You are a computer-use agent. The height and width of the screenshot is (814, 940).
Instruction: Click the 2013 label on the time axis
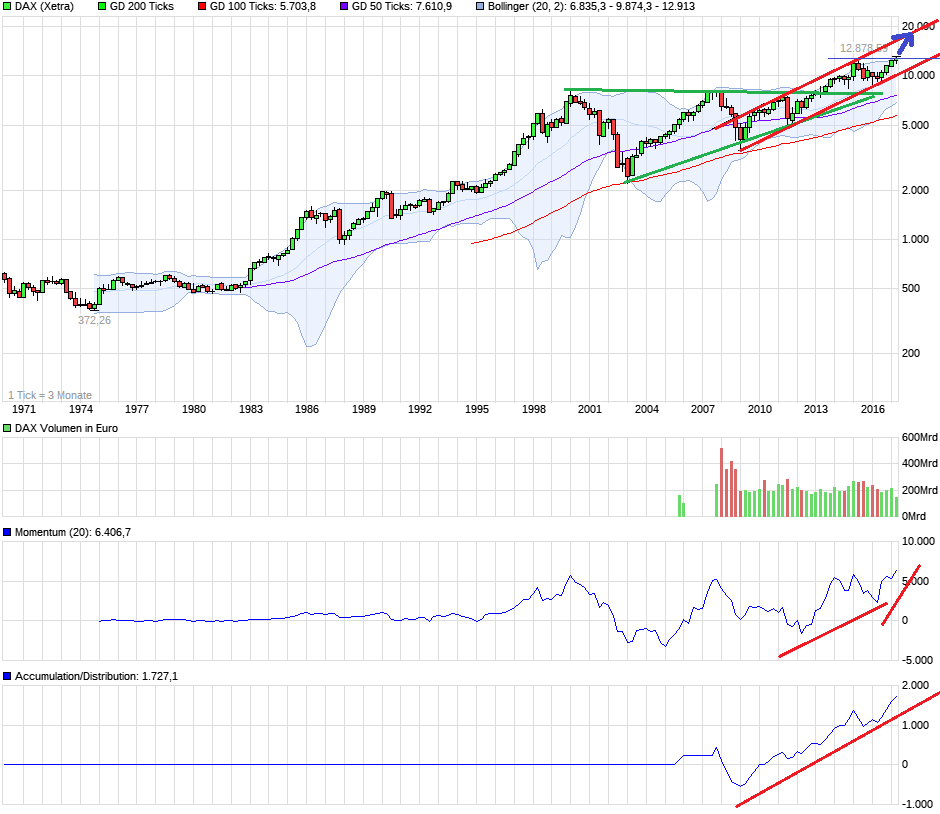pos(815,409)
